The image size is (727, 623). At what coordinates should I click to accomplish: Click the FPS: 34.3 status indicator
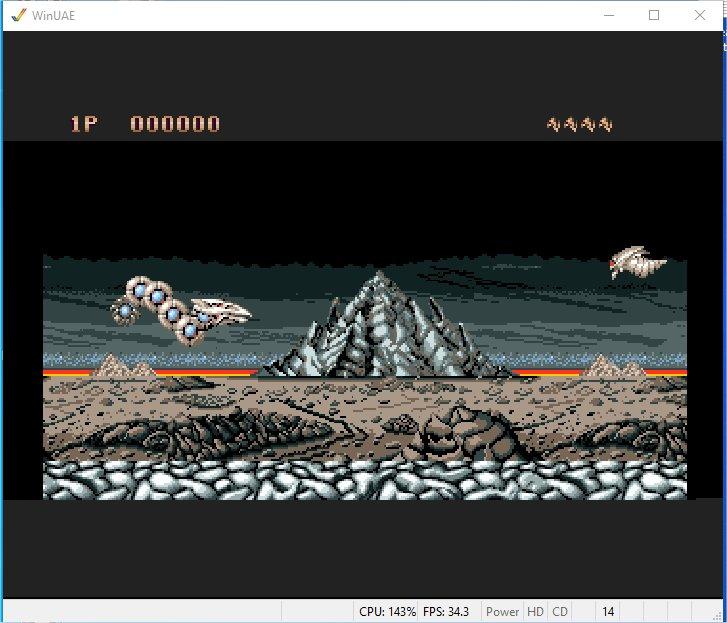pos(446,611)
